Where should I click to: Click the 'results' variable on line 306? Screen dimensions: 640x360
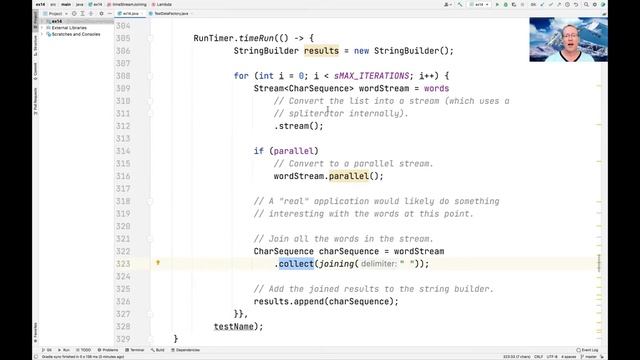tap(321, 51)
